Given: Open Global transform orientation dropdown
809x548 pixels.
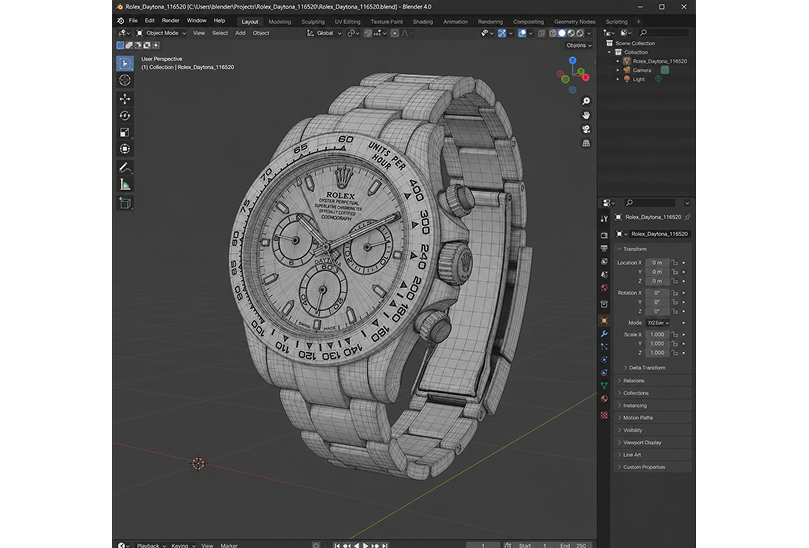Looking at the screenshot, I should click(x=325, y=33).
